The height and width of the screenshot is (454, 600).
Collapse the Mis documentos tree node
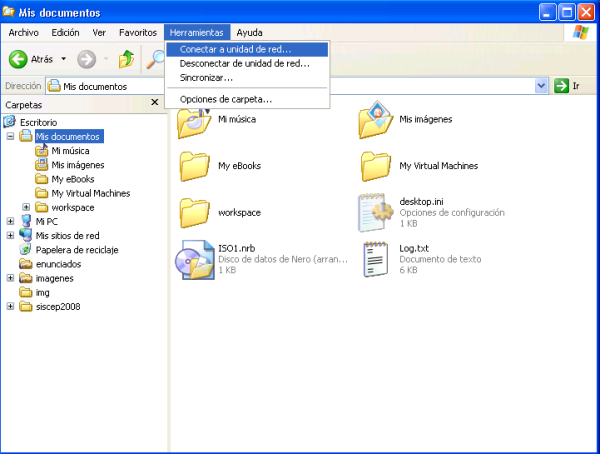[10, 136]
